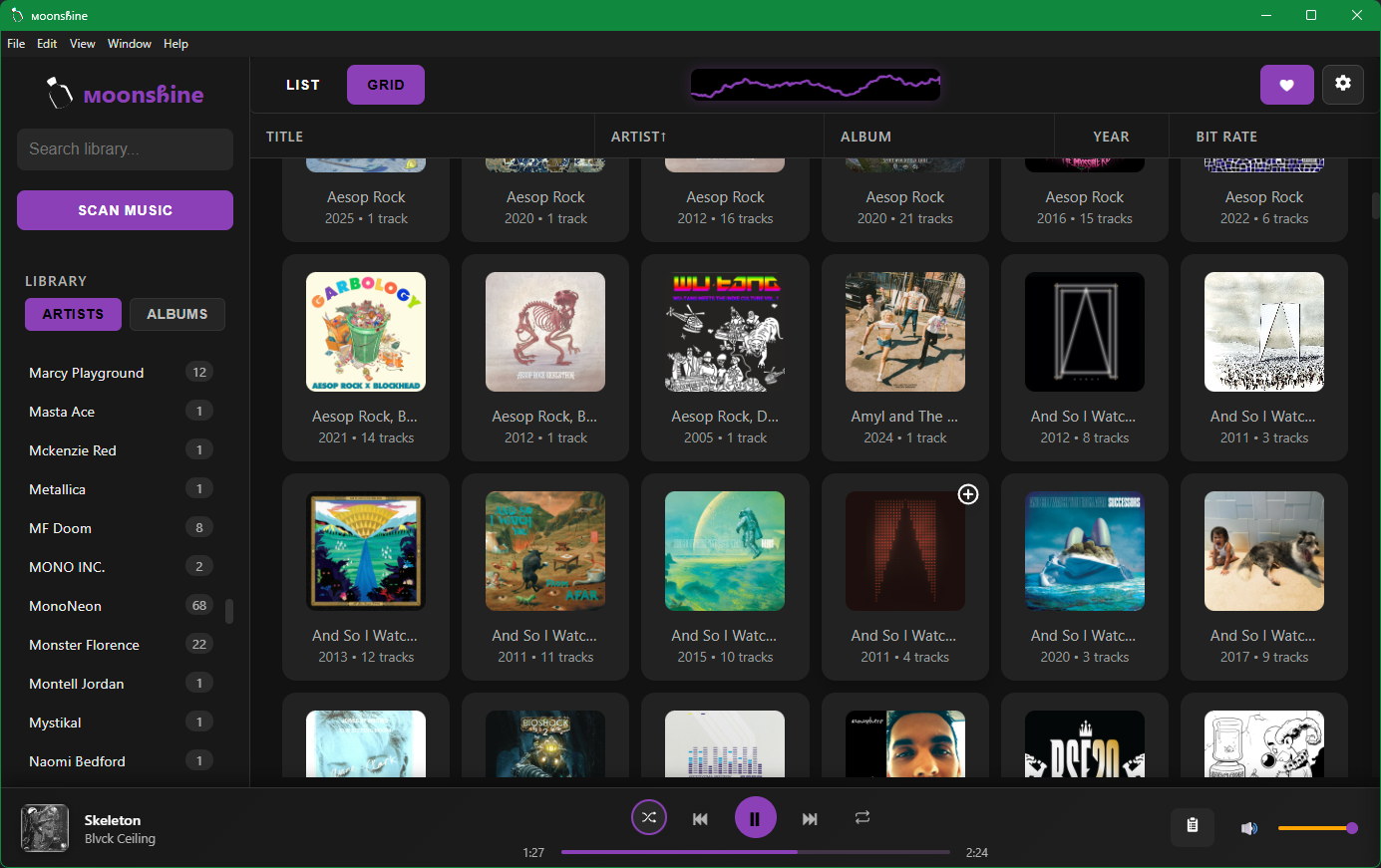
Task: Open And So I Watch 2012 8 tracks album
Action: pos(1085,332)
